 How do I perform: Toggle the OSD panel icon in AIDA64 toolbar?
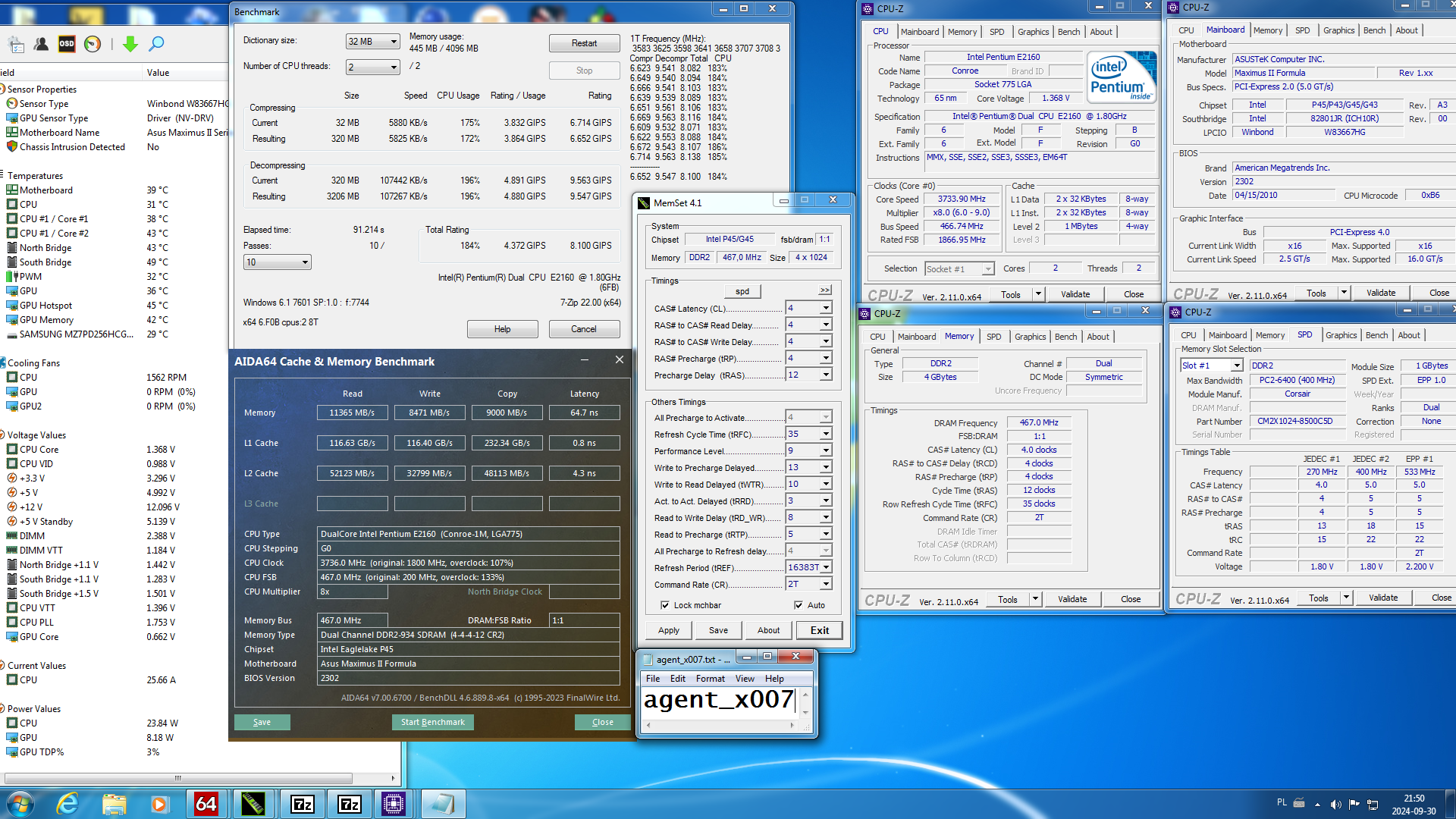tap(67, 44)
